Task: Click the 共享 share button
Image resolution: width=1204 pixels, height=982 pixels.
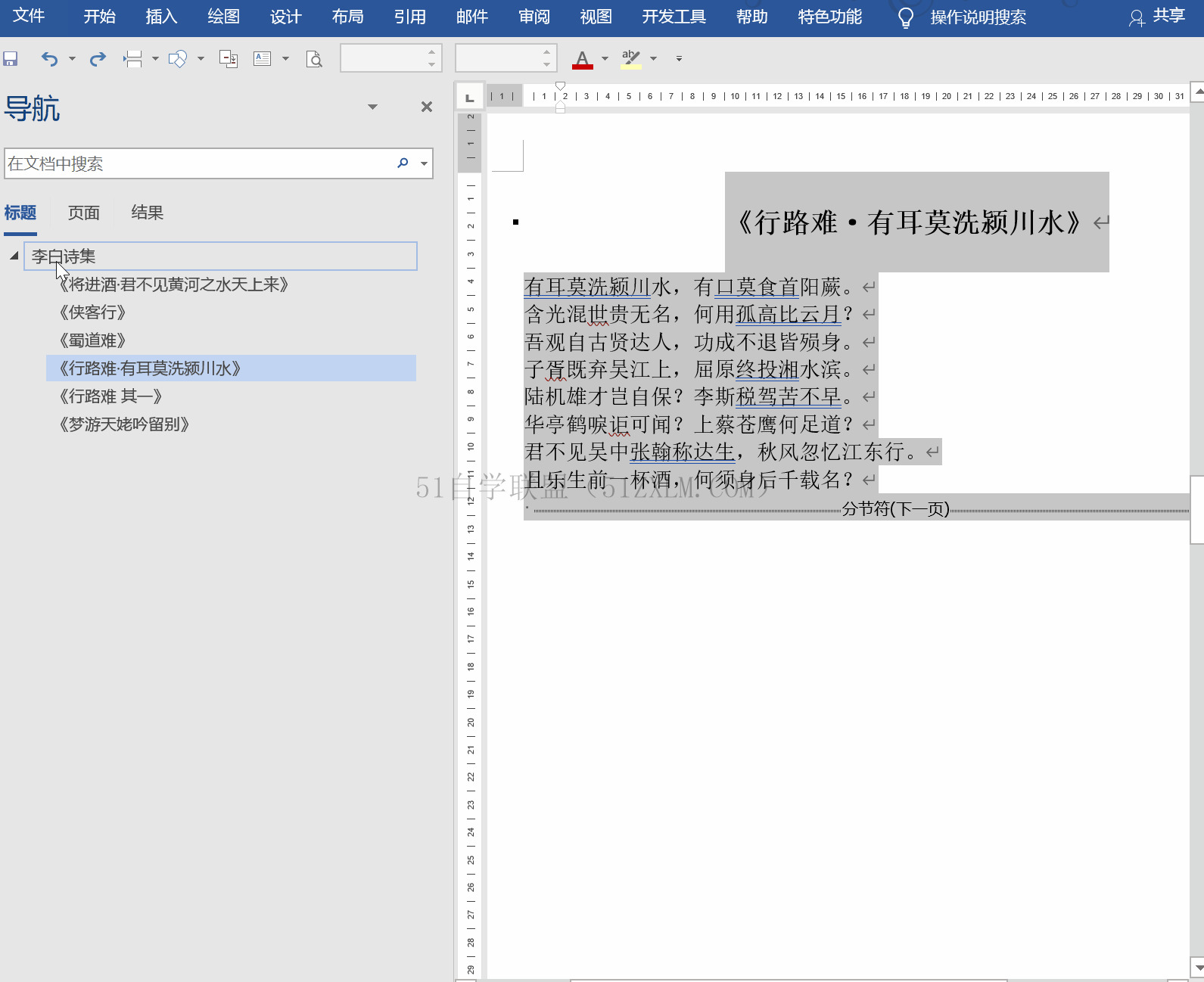Action: click(1156, 17)
